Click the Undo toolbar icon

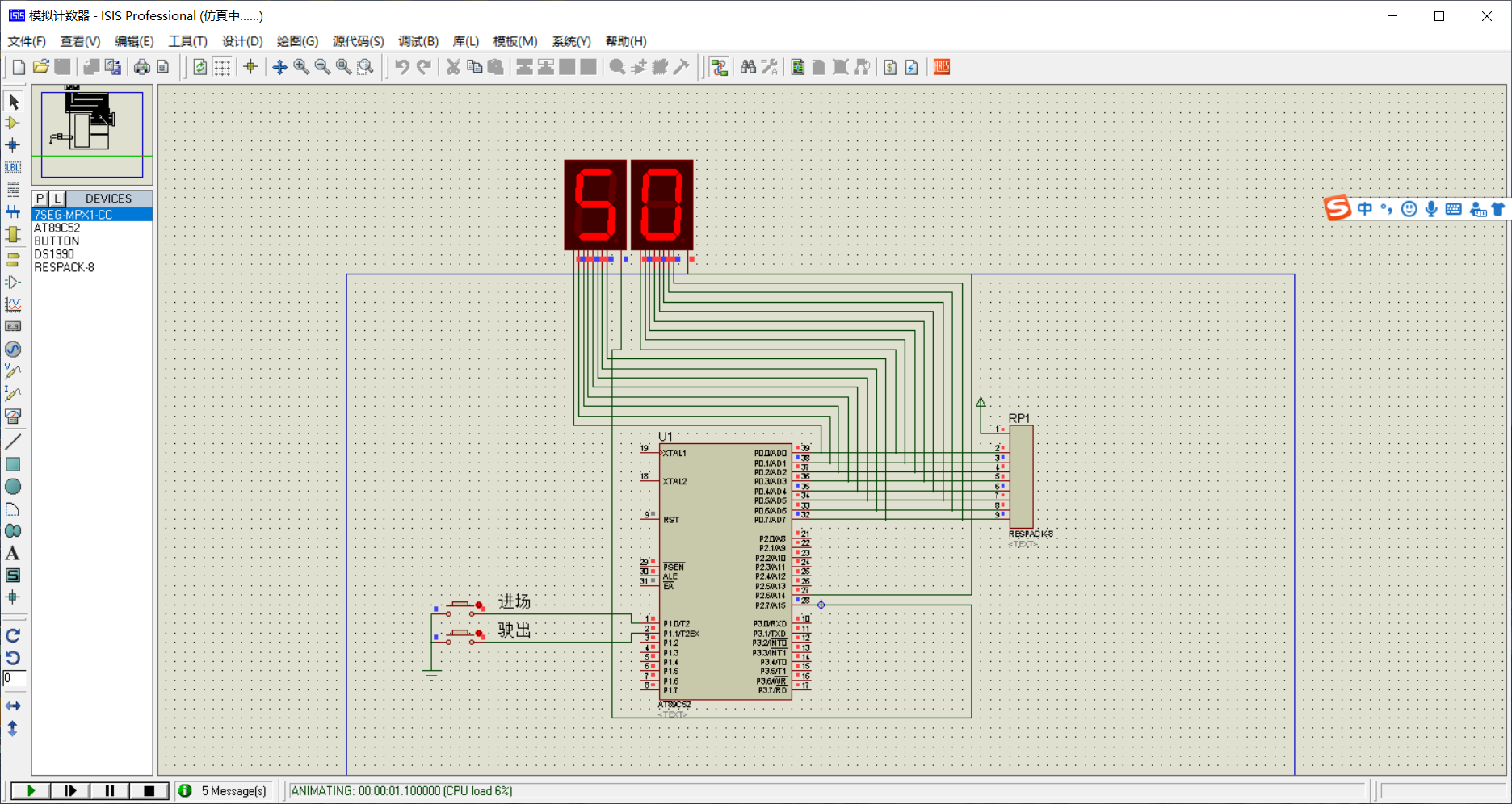pos(402,67)
